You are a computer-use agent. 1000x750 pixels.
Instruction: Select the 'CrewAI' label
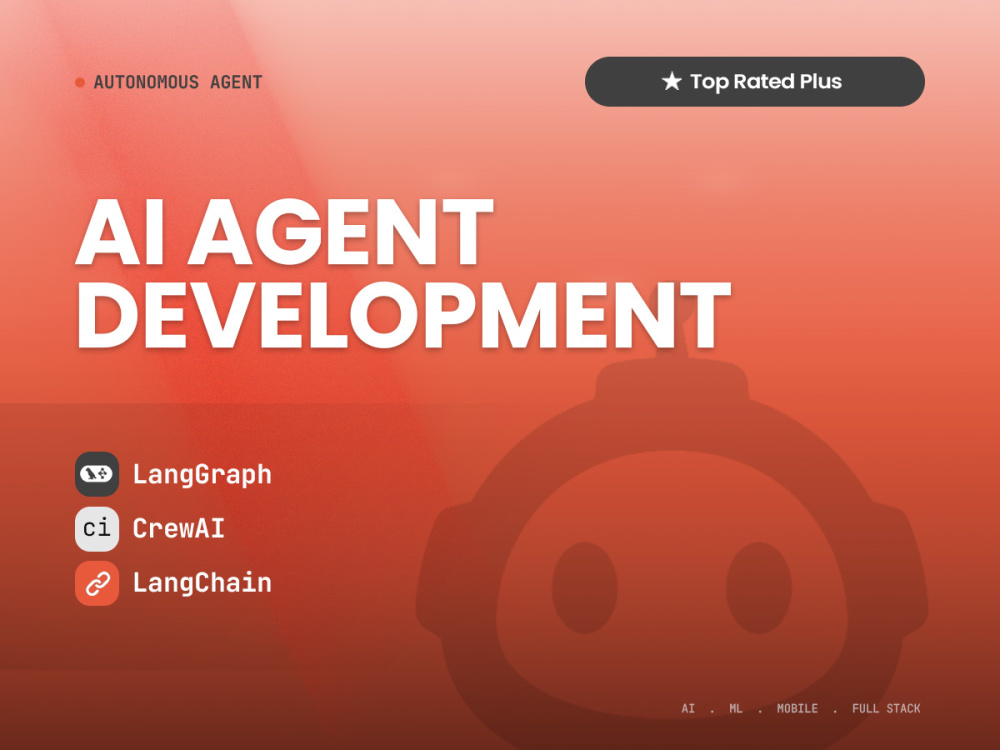coord(179,529)
